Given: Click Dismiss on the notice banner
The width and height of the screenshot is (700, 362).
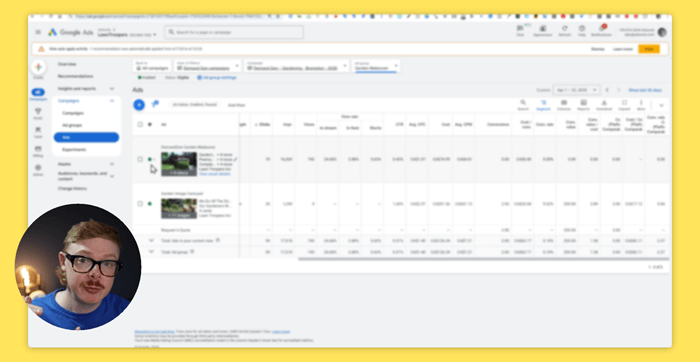Looking at the screenshot, I should click(597, 49).
